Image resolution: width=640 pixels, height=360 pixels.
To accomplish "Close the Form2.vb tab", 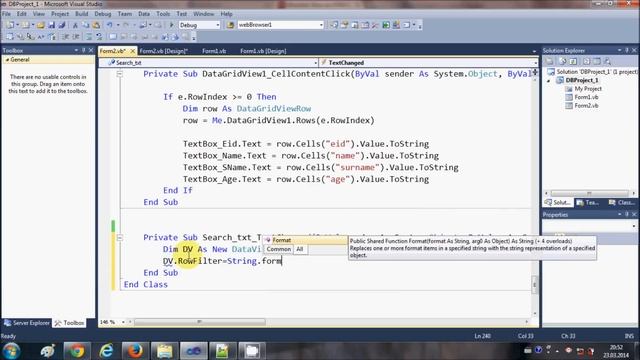I will 133,51.
